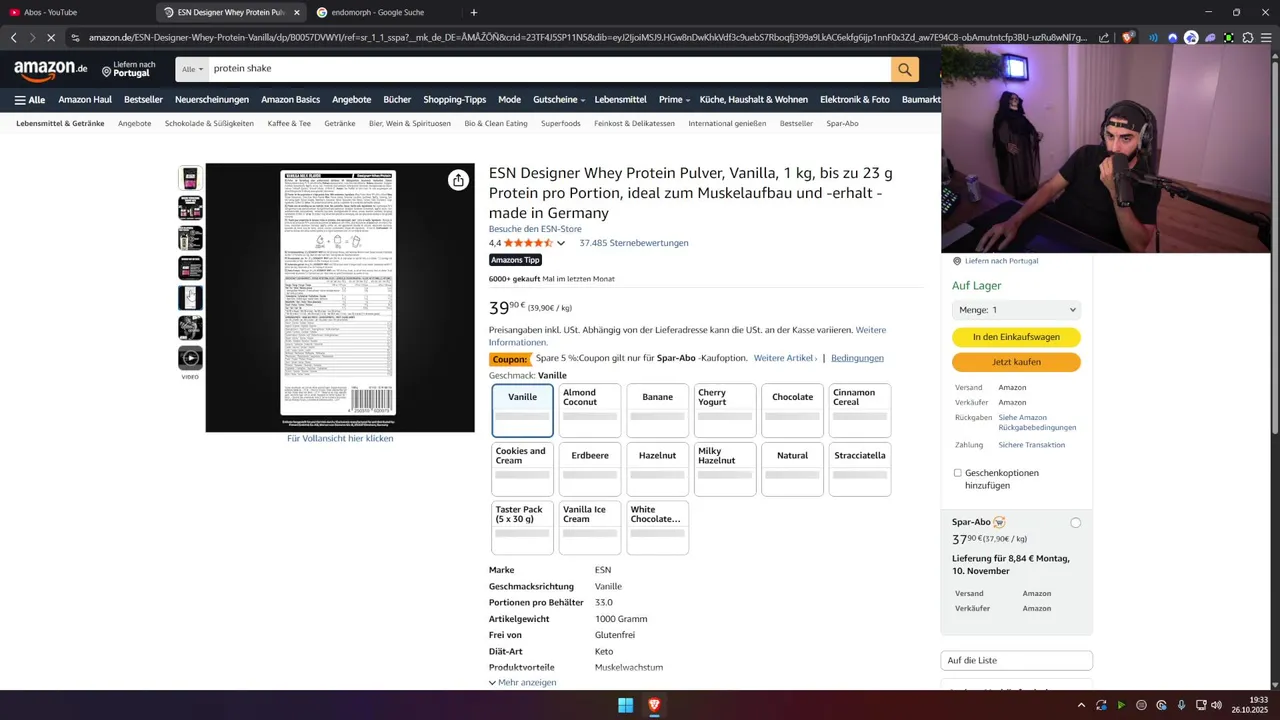Click the share page icon in address bar
Image resolution: width=1280 pixels, height=720 pixels.
pos(1103,37)
